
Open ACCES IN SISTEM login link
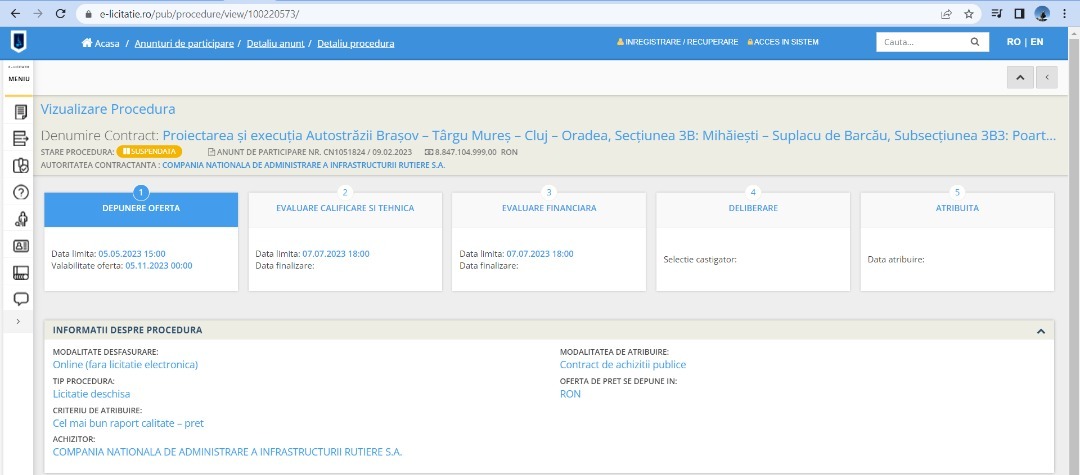pos(783,42)
